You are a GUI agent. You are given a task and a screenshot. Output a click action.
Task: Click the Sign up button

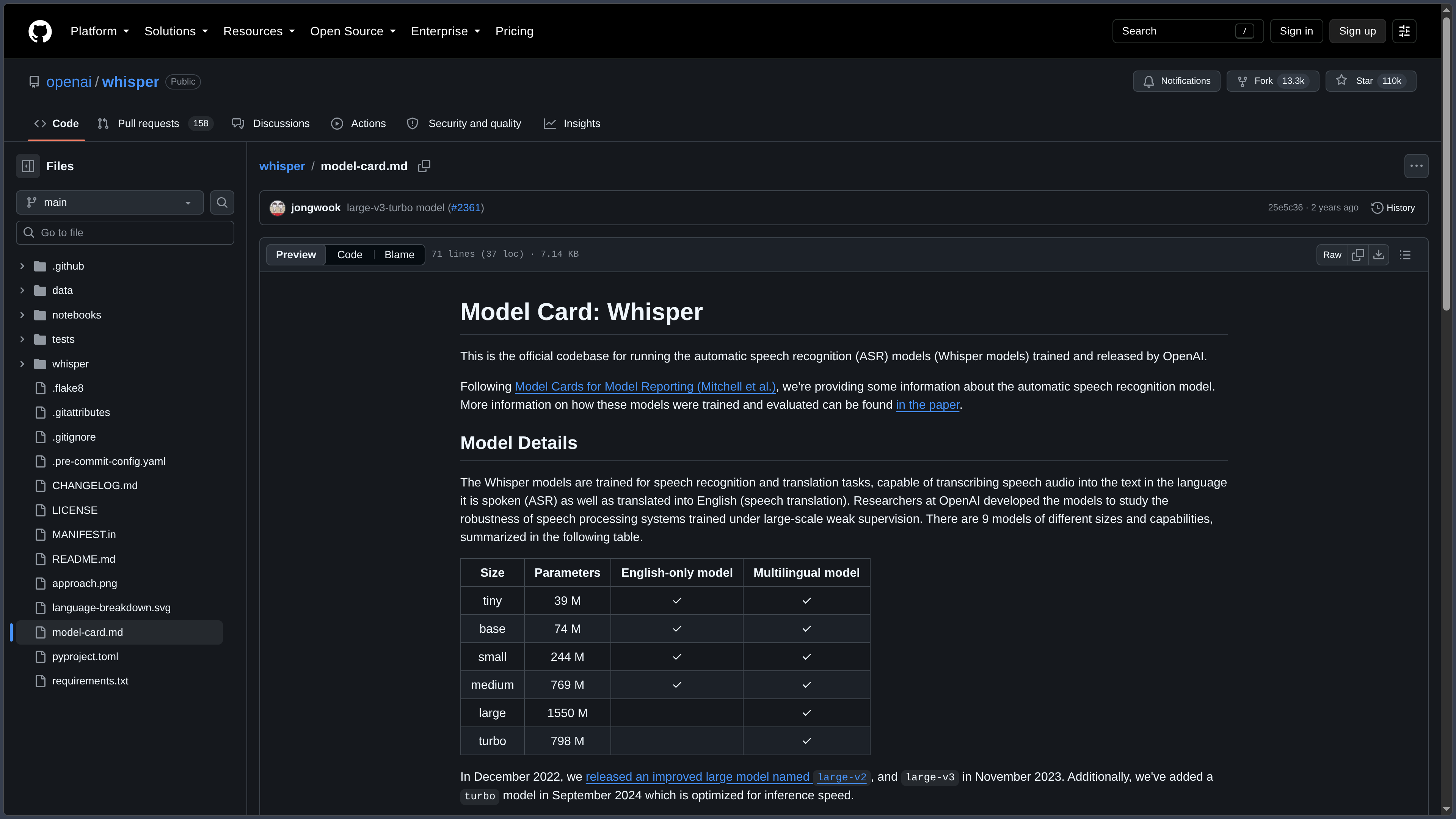coord(1357,31)
